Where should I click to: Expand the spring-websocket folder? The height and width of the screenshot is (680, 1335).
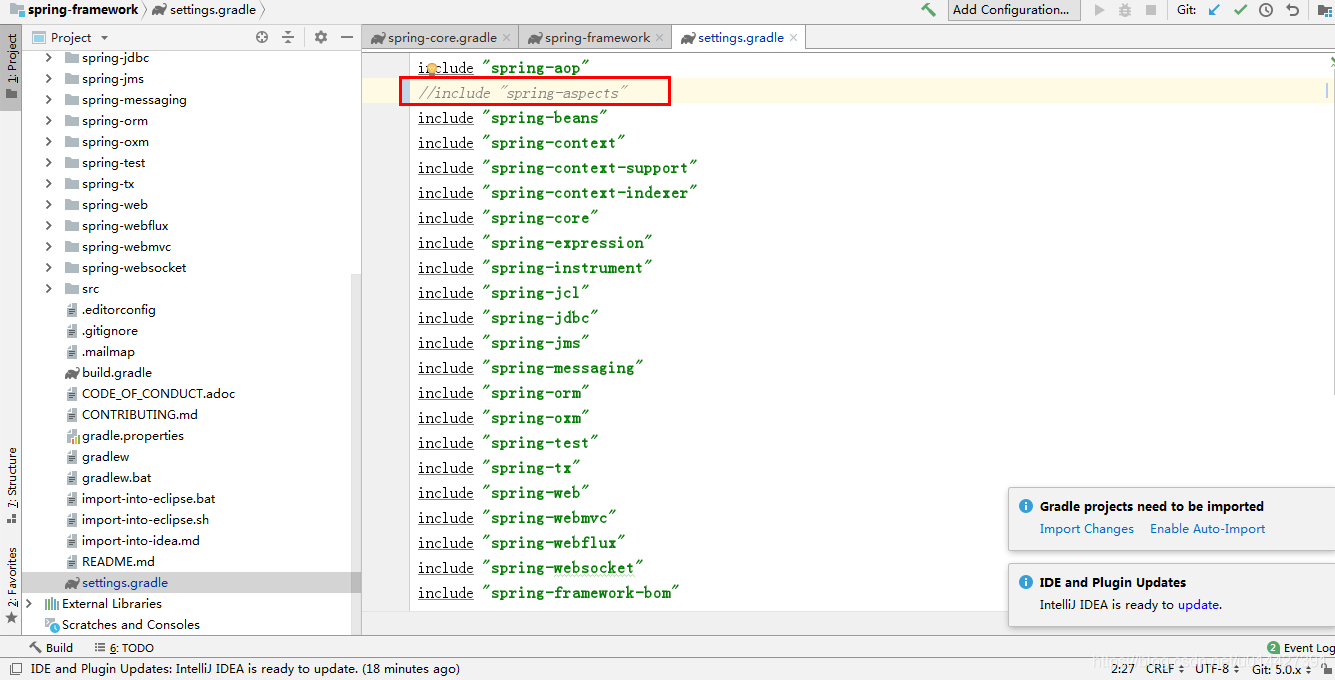point(48,268)
